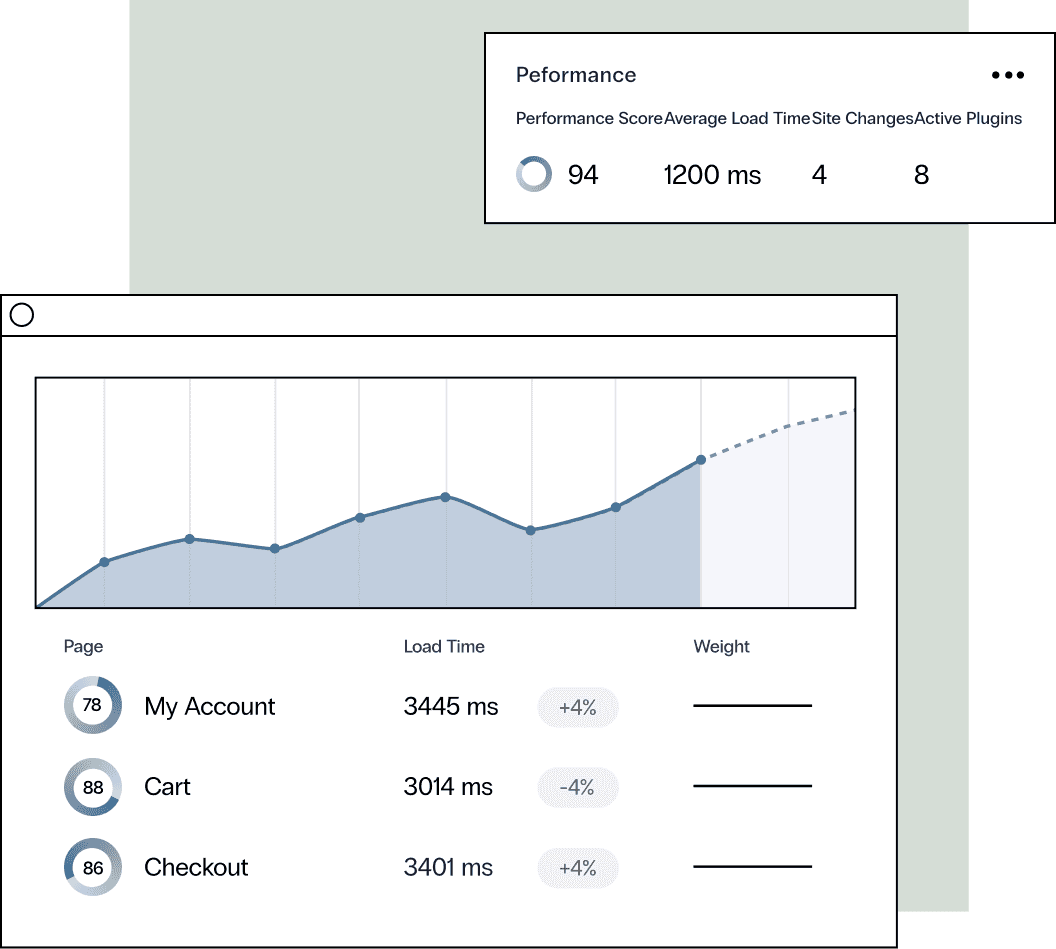Click the Active Plugins value 8
The height and width of the screenshot is (949, 1056).
tap(921, 175)
